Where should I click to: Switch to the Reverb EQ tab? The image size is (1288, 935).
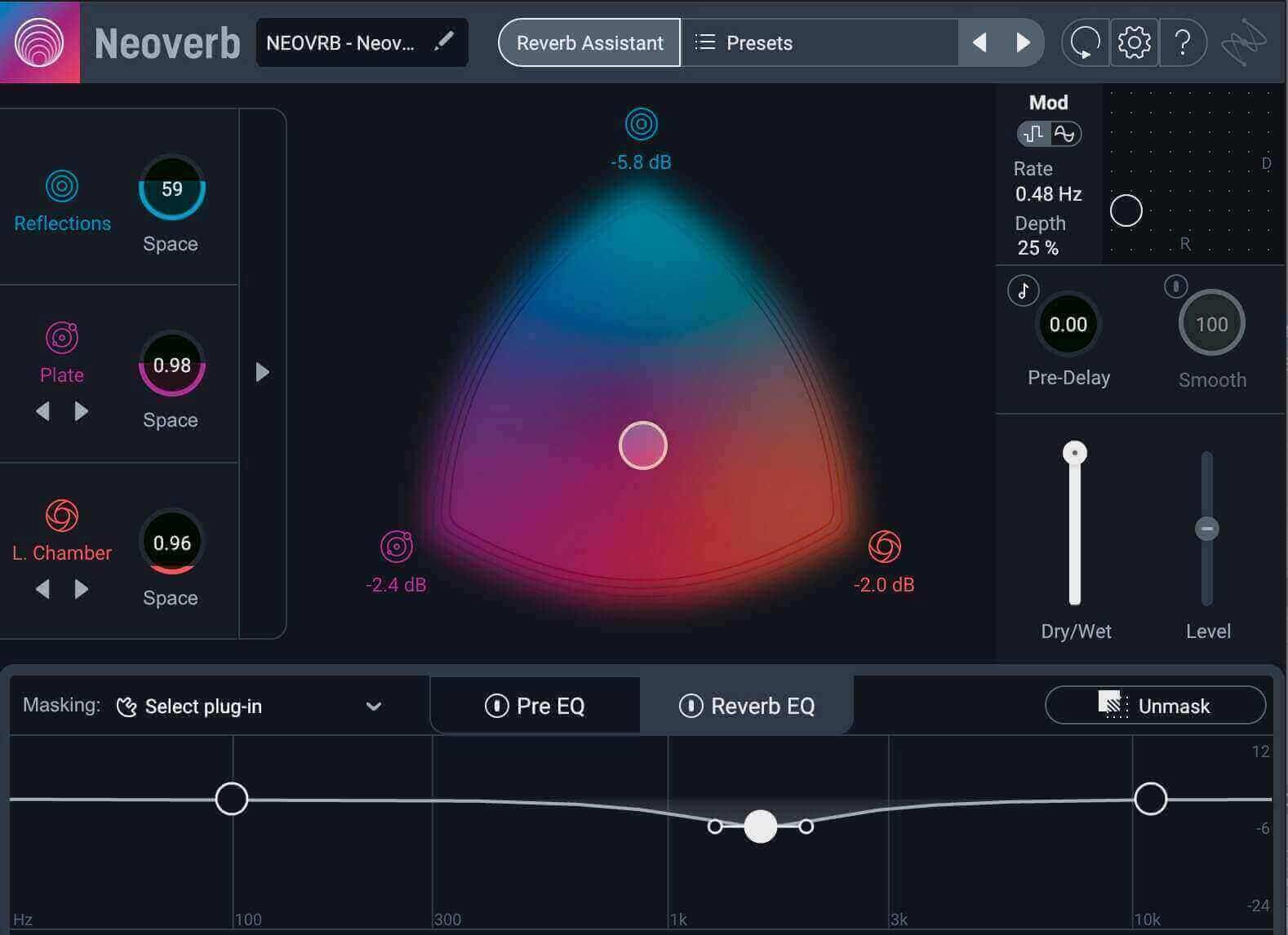coord(747,706)
